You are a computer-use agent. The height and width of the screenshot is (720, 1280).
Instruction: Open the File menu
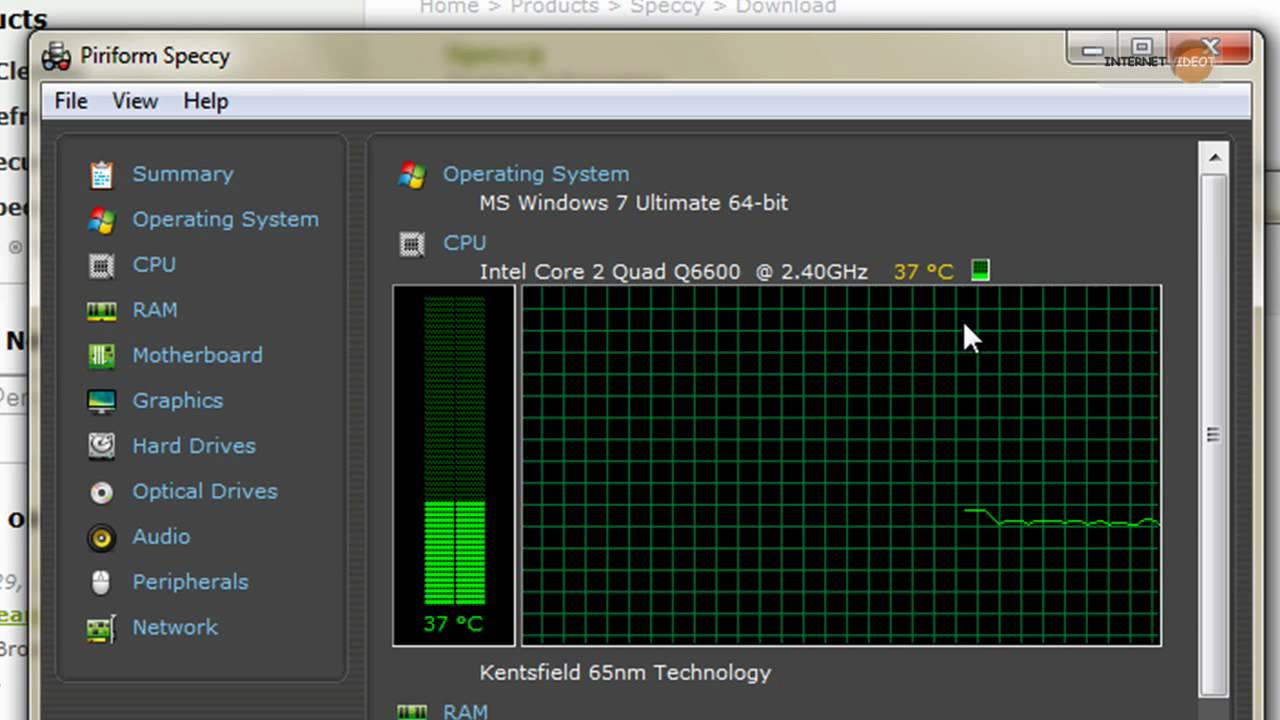point(71,101)
